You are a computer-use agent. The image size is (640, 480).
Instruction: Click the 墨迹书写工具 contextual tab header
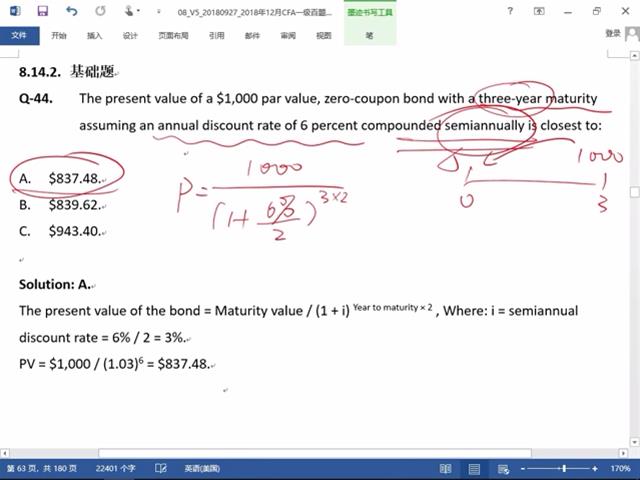point(370,12)
